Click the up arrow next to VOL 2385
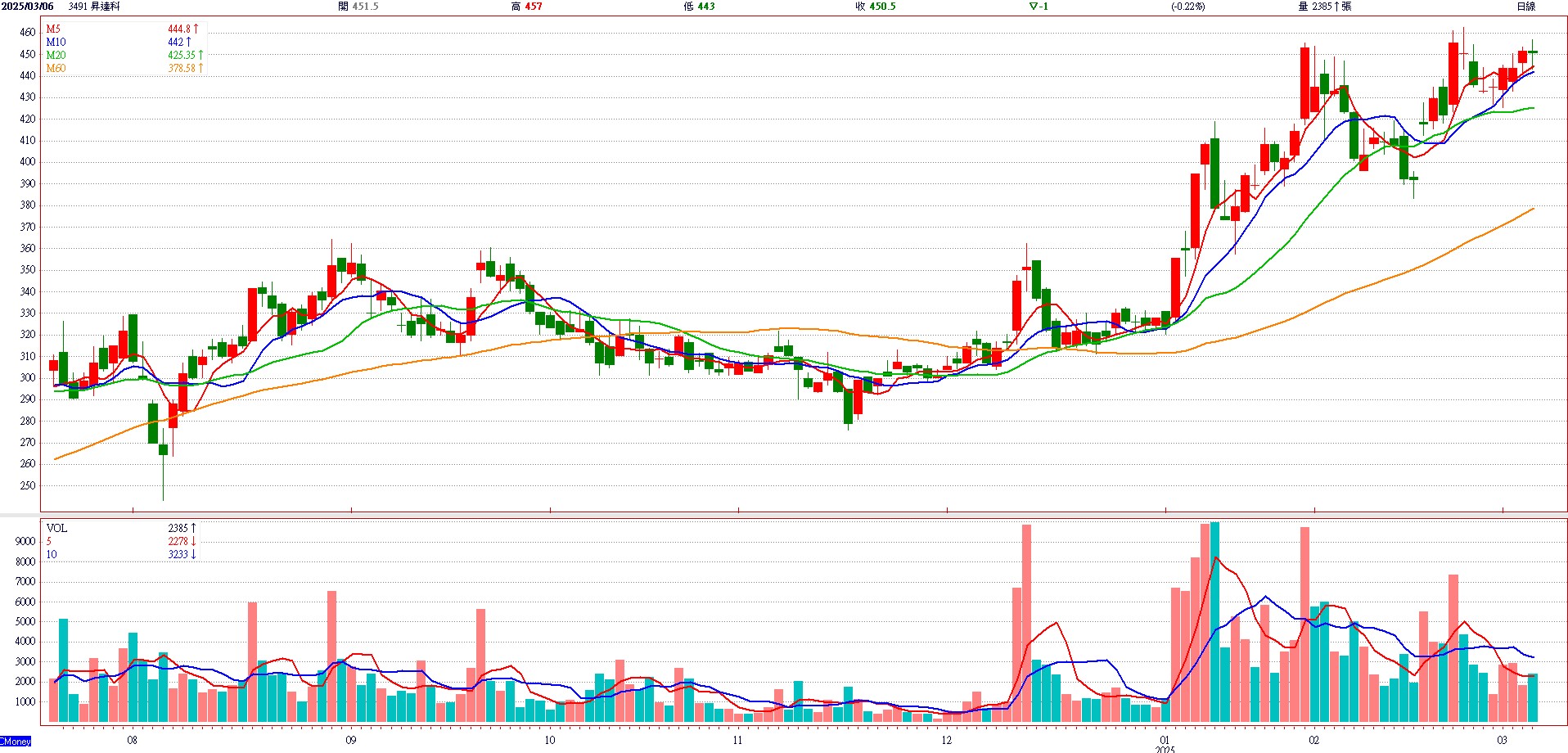 coord(193,528)
